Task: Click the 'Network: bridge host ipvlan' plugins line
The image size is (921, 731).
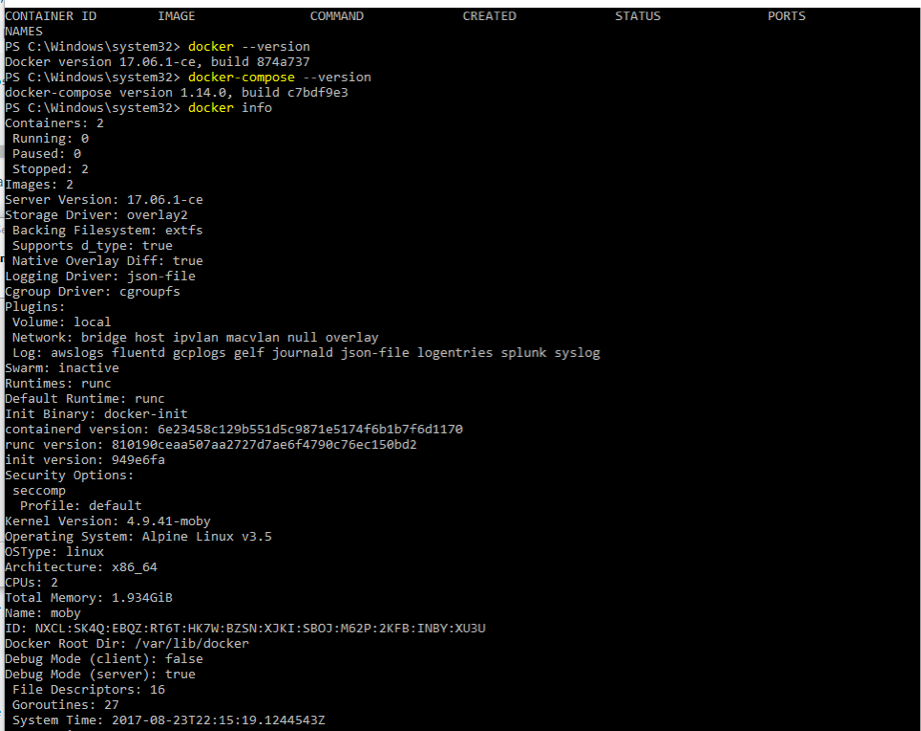Action: point(195,338)
